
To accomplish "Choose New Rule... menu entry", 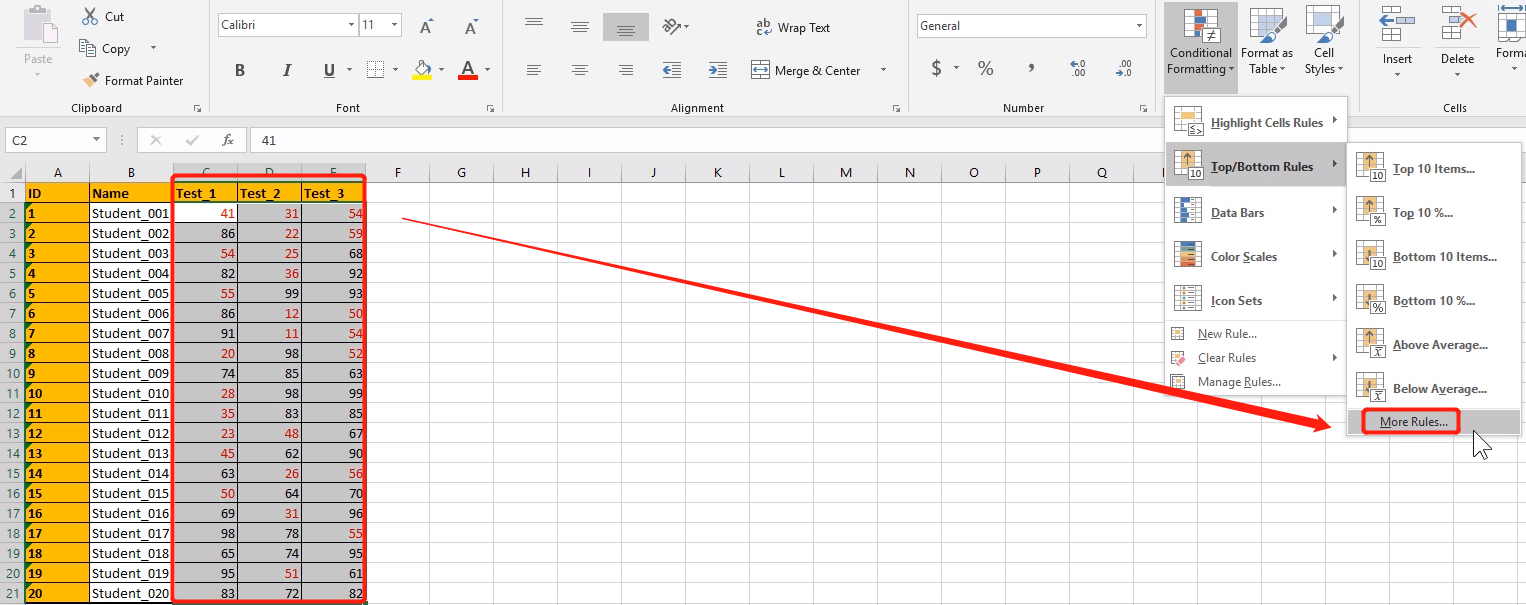I will coord(1257,334).
